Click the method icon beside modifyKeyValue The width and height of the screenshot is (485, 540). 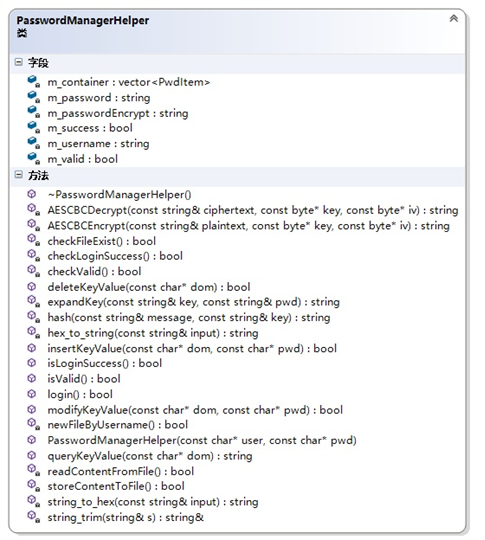[x=32, y=409]
